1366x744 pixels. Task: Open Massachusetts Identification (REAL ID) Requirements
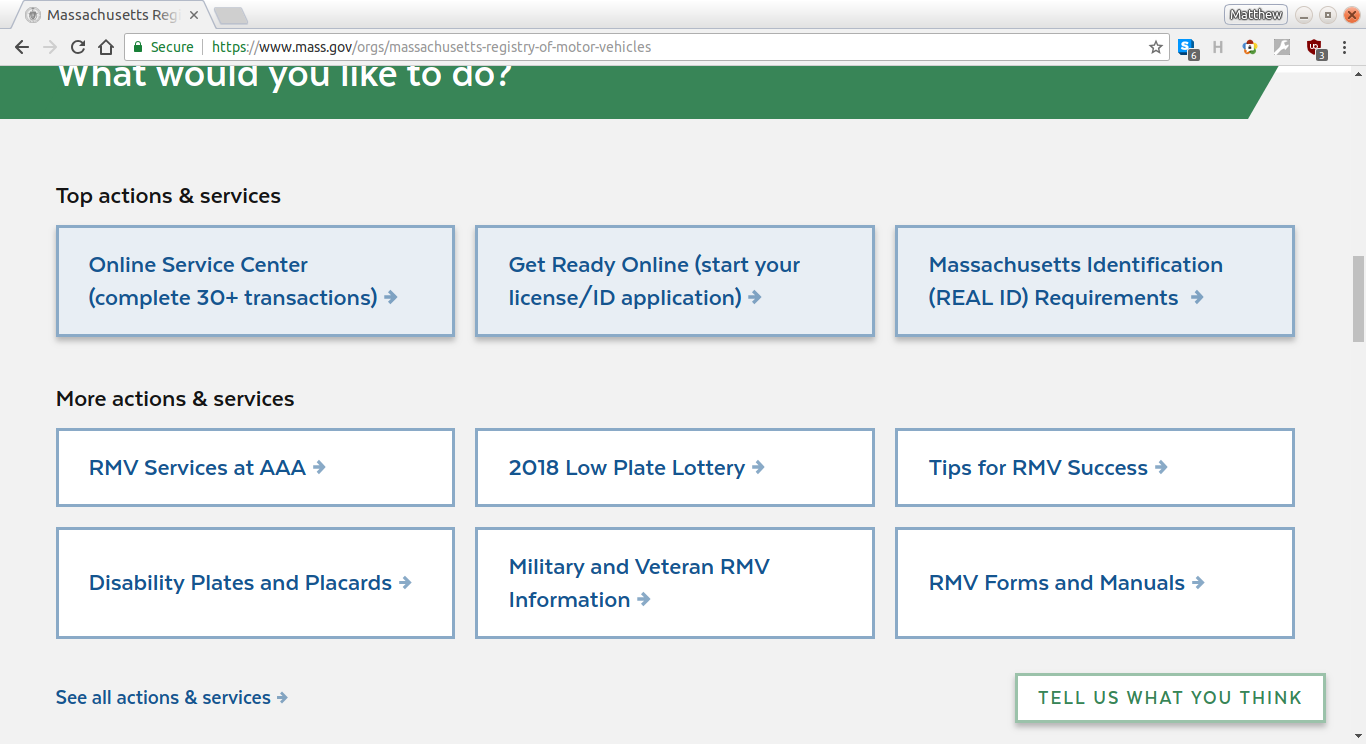1095,281
